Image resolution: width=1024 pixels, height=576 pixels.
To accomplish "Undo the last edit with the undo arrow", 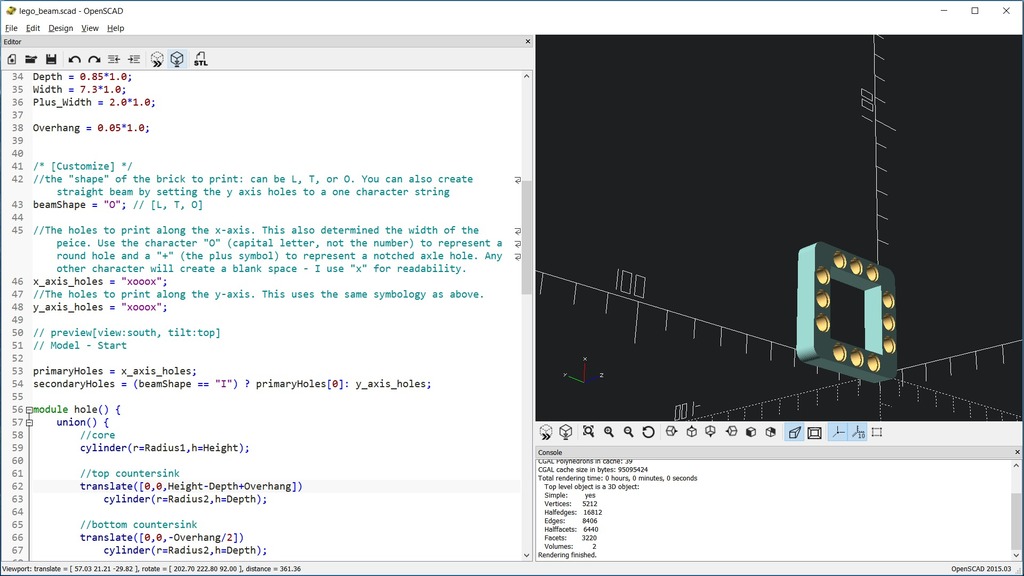I will point(75,60).
